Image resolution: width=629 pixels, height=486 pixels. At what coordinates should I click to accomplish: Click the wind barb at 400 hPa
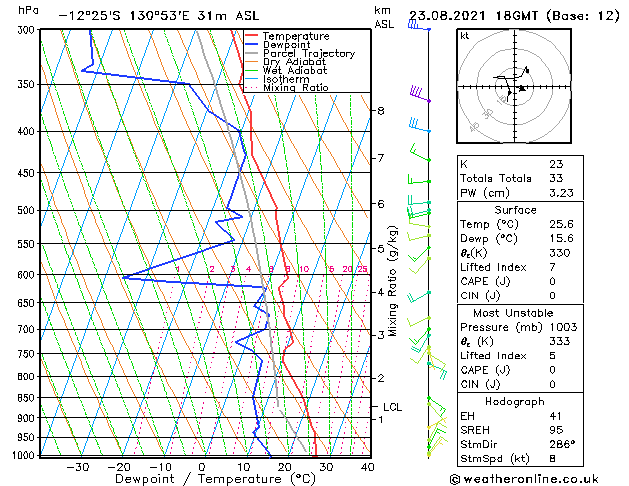[x=420, y=124]
